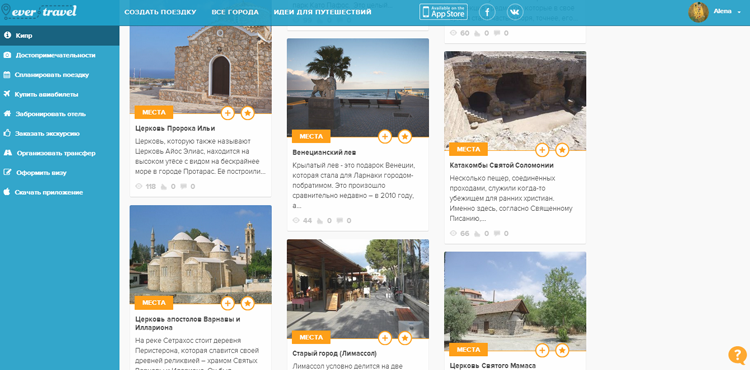Open the Facebook page icon in header

pos(487,12)
